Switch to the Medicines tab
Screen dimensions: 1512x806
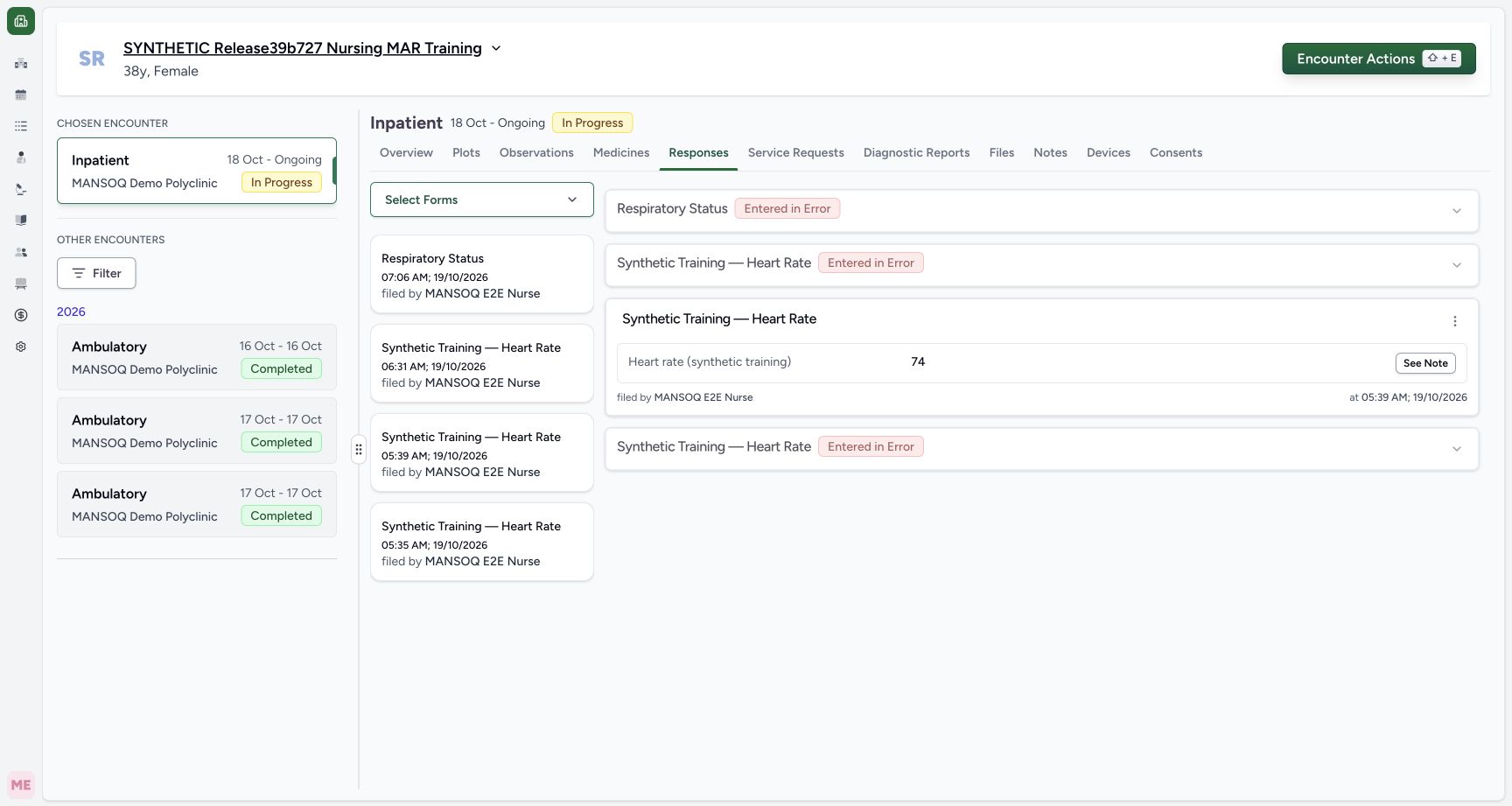[621, 152]
